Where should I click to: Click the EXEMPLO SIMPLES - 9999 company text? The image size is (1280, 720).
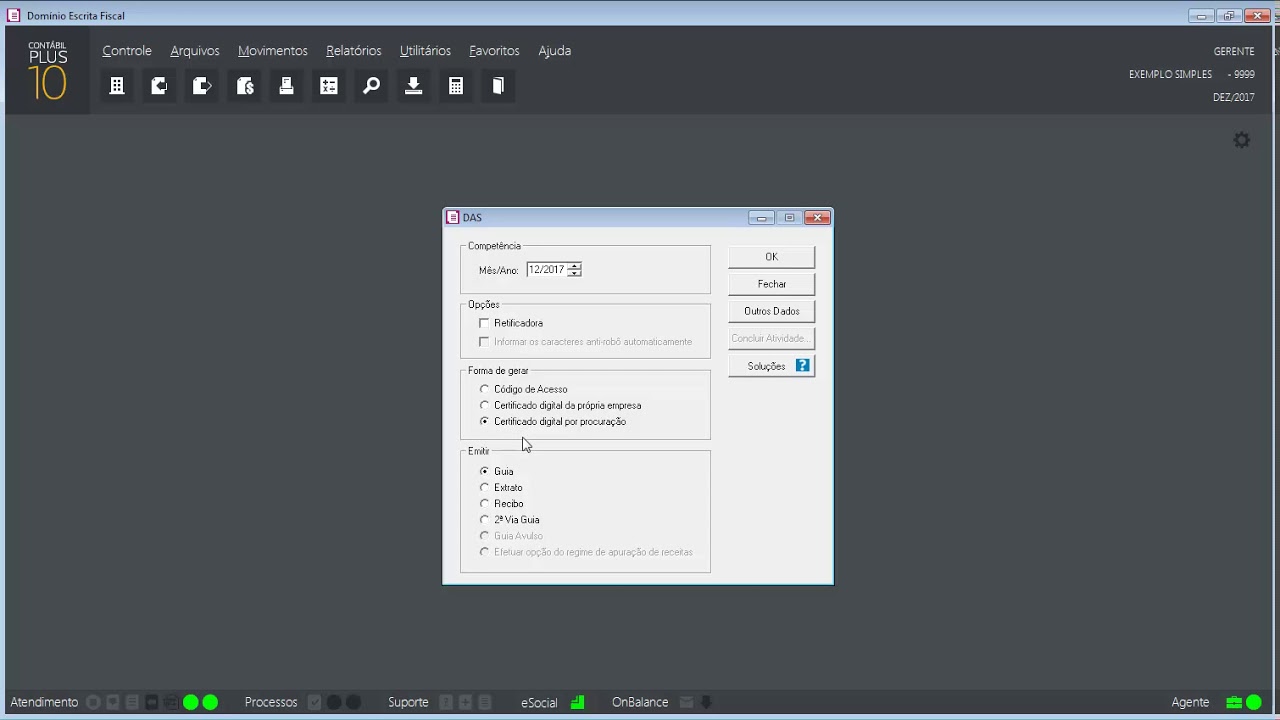[x=1192, y=74]
